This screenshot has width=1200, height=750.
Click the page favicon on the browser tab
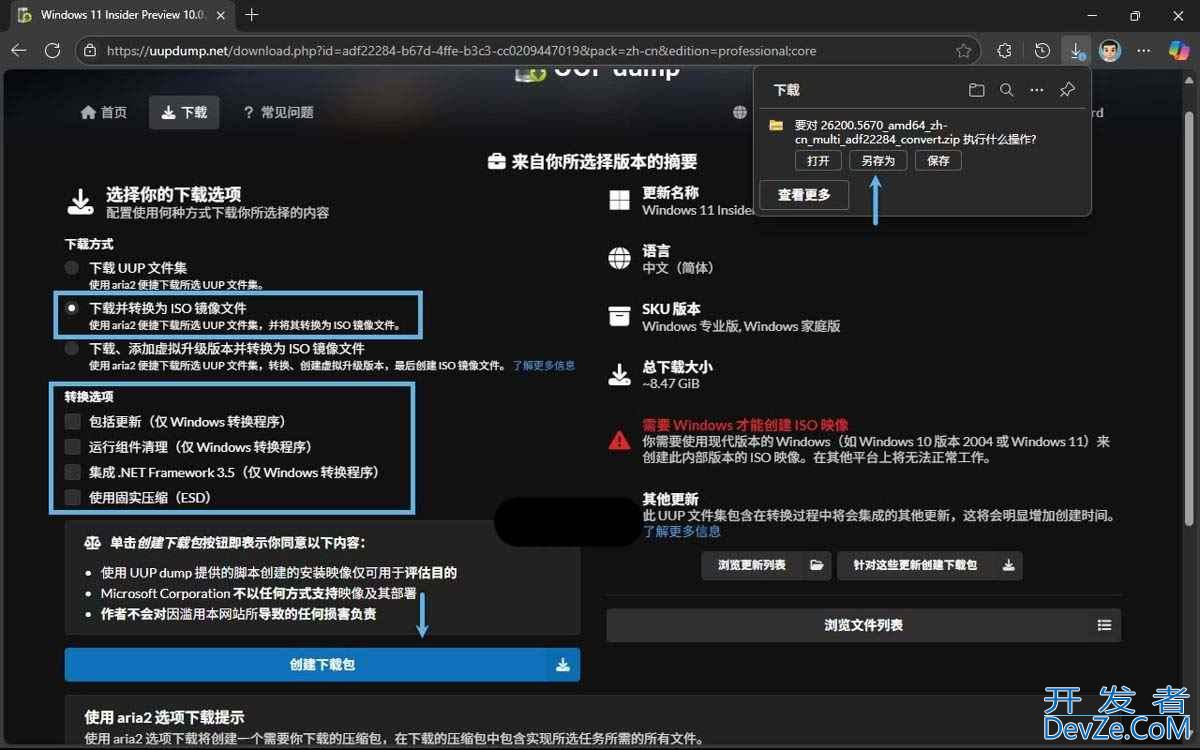coord(24,15)
